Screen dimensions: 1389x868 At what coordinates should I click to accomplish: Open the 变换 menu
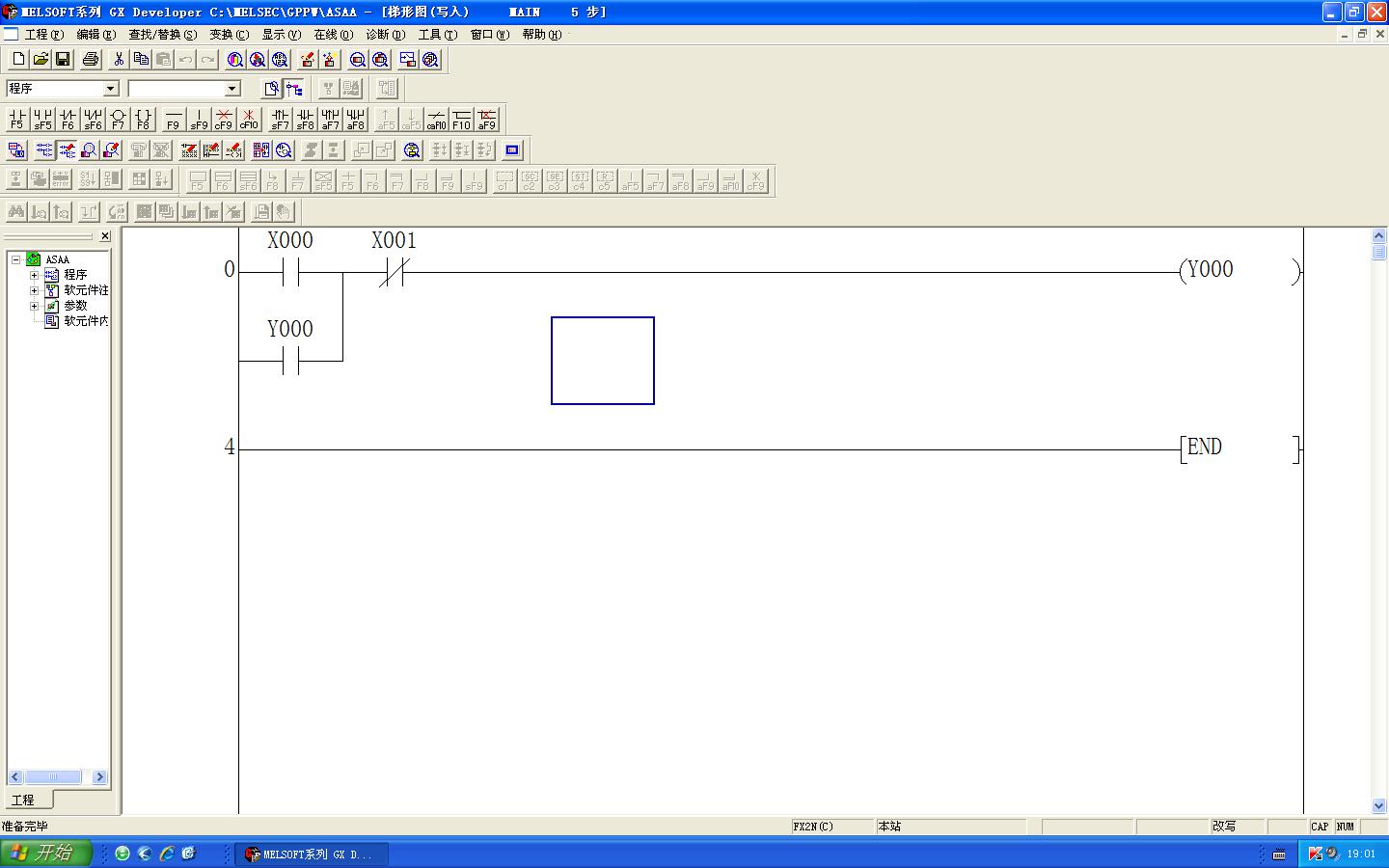(x=229, y=35)
